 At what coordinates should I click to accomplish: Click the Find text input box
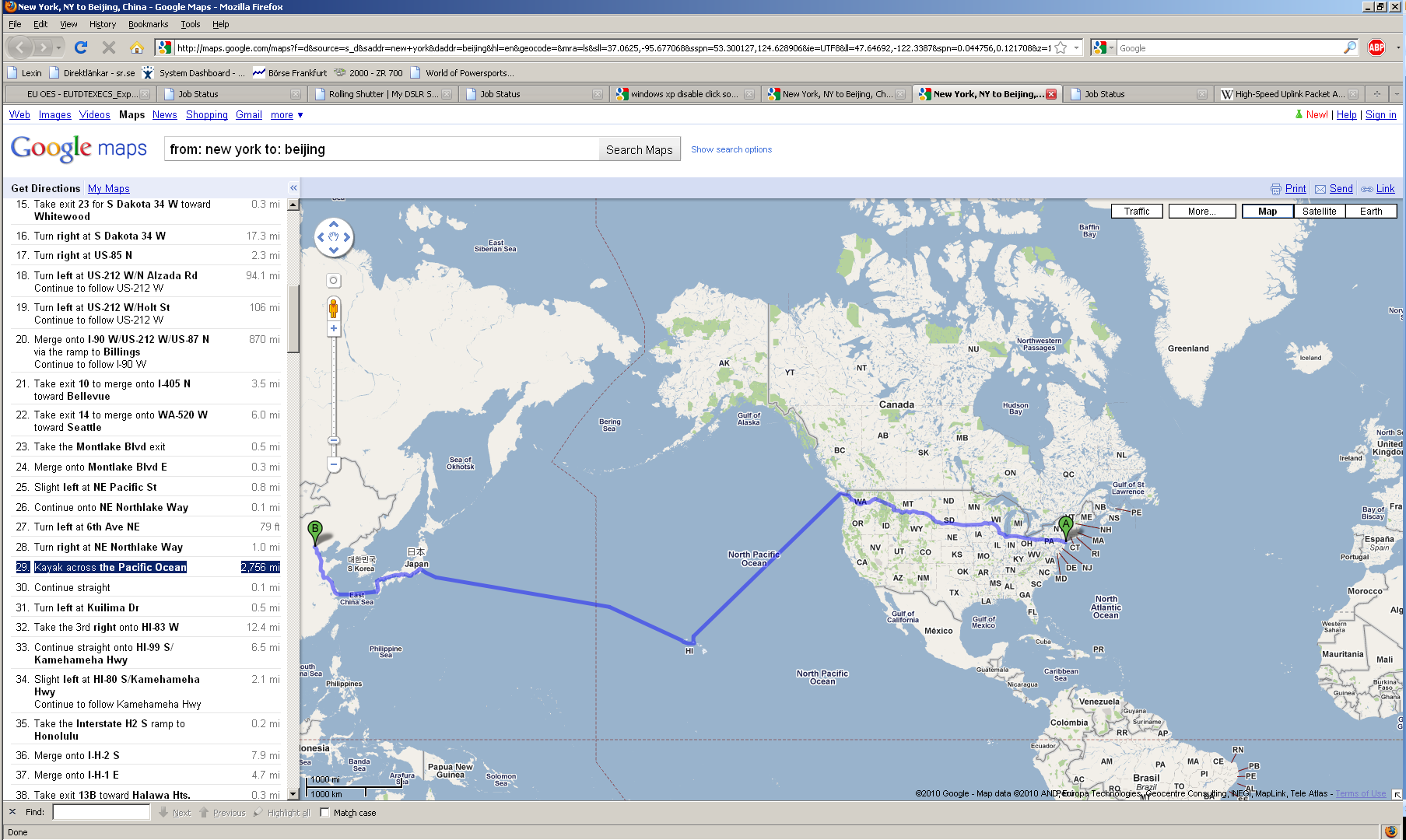[x=101, y=812]
